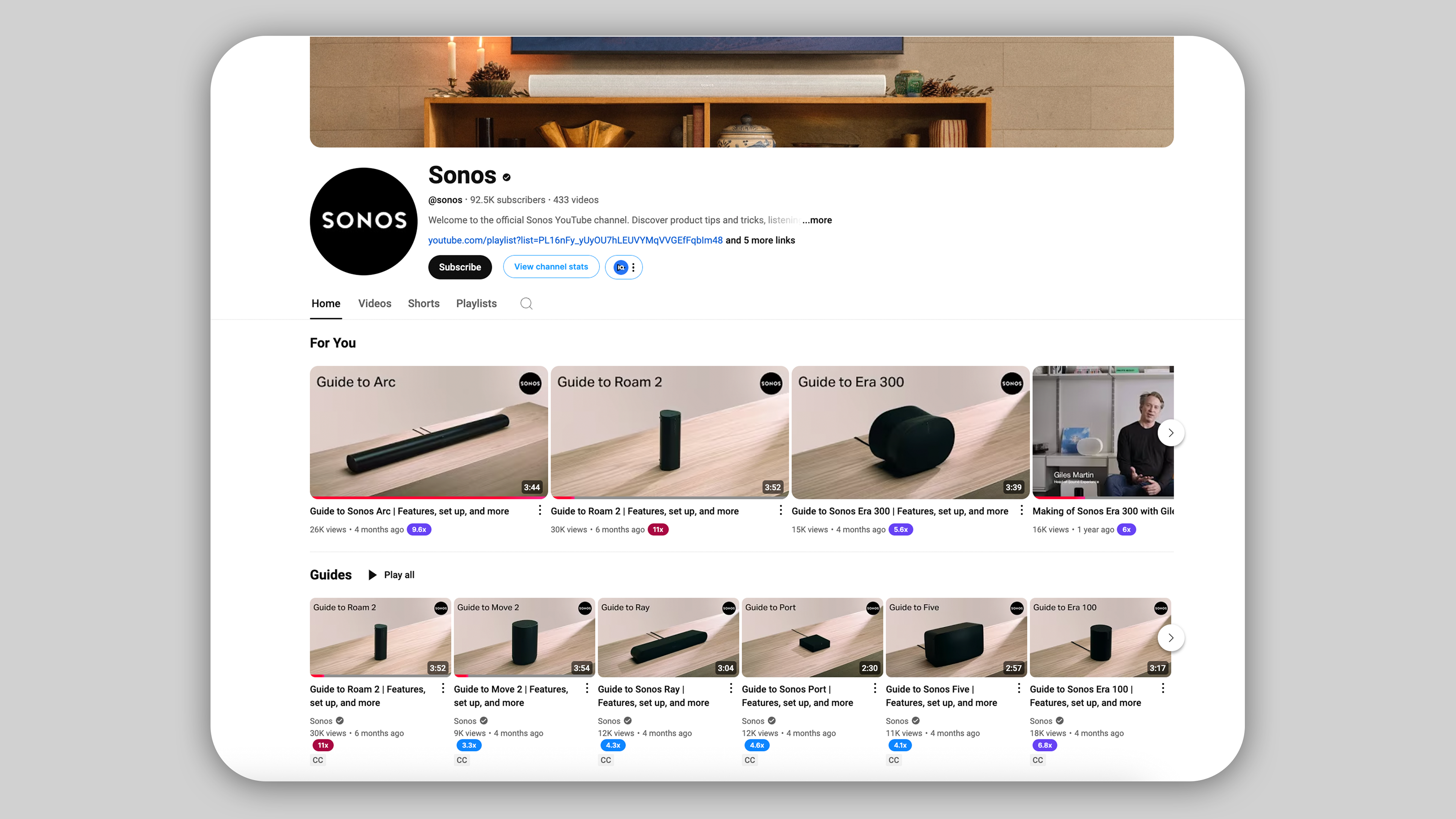Click watch progress bar on Guide to Arc thumbnail
The width and height of the screenshot is (1456, 819).
428,497
